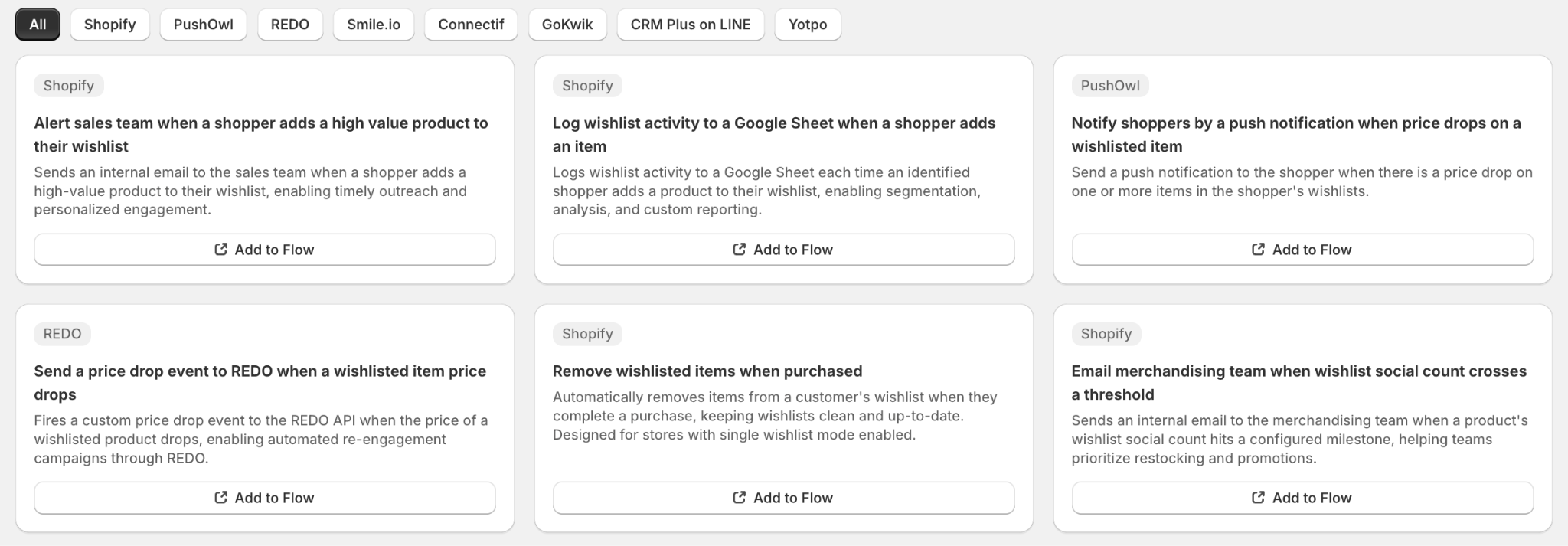Switch to the PushOwl filter
Viewport: 1568px width, 546px height.
tap(203, 25)
